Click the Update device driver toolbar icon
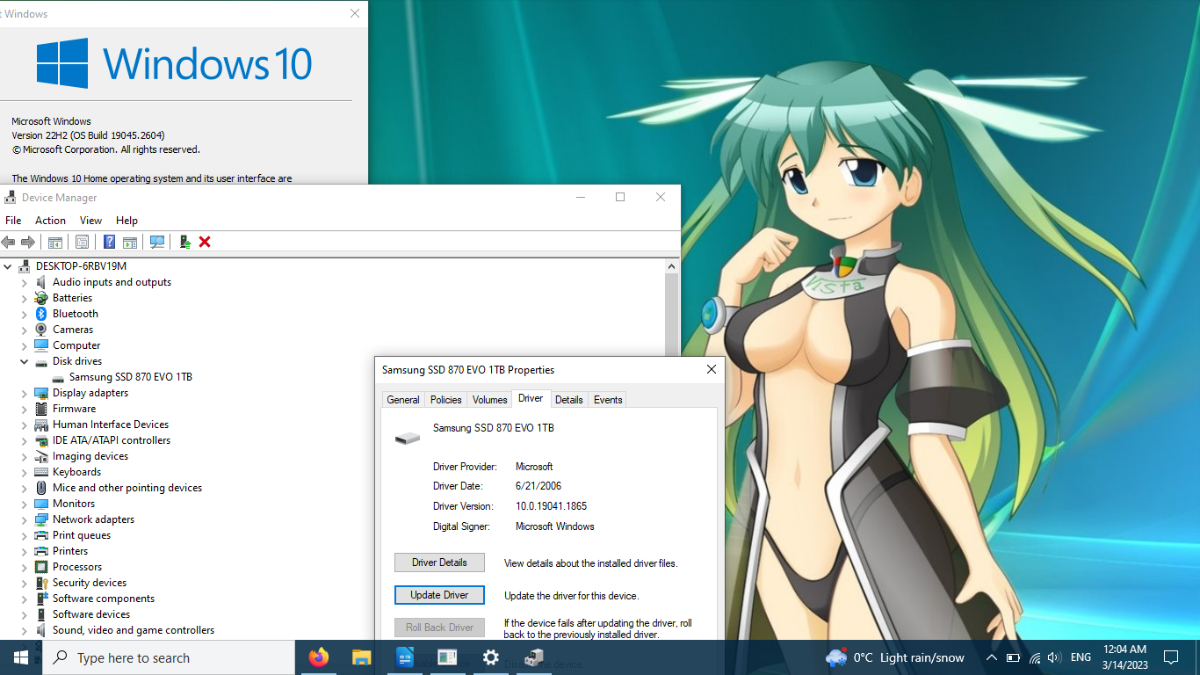This screenshot has height=675, width=1200. click(185, 242)
